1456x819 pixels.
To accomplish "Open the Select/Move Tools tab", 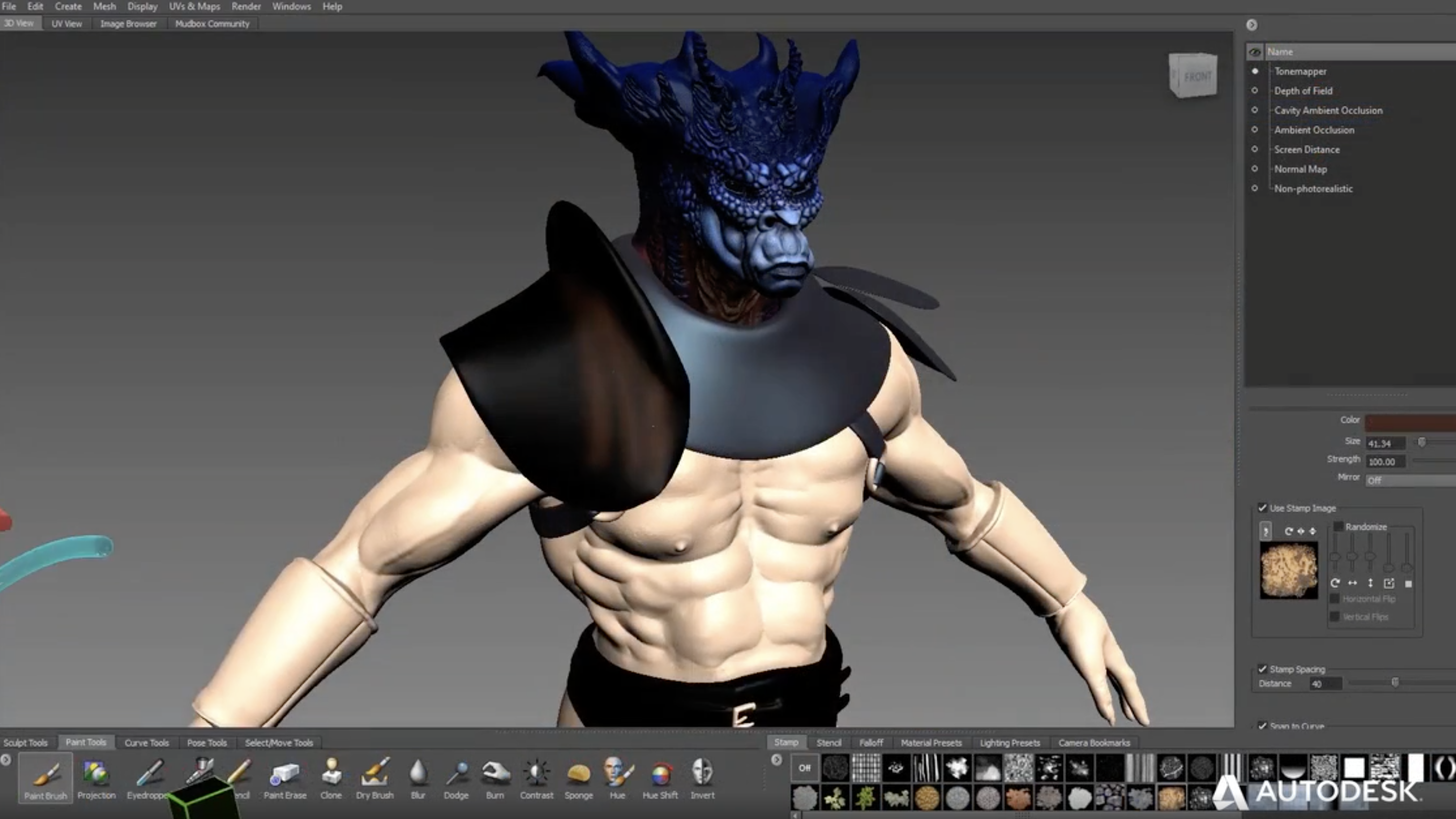I will click(x=279, y=743).
